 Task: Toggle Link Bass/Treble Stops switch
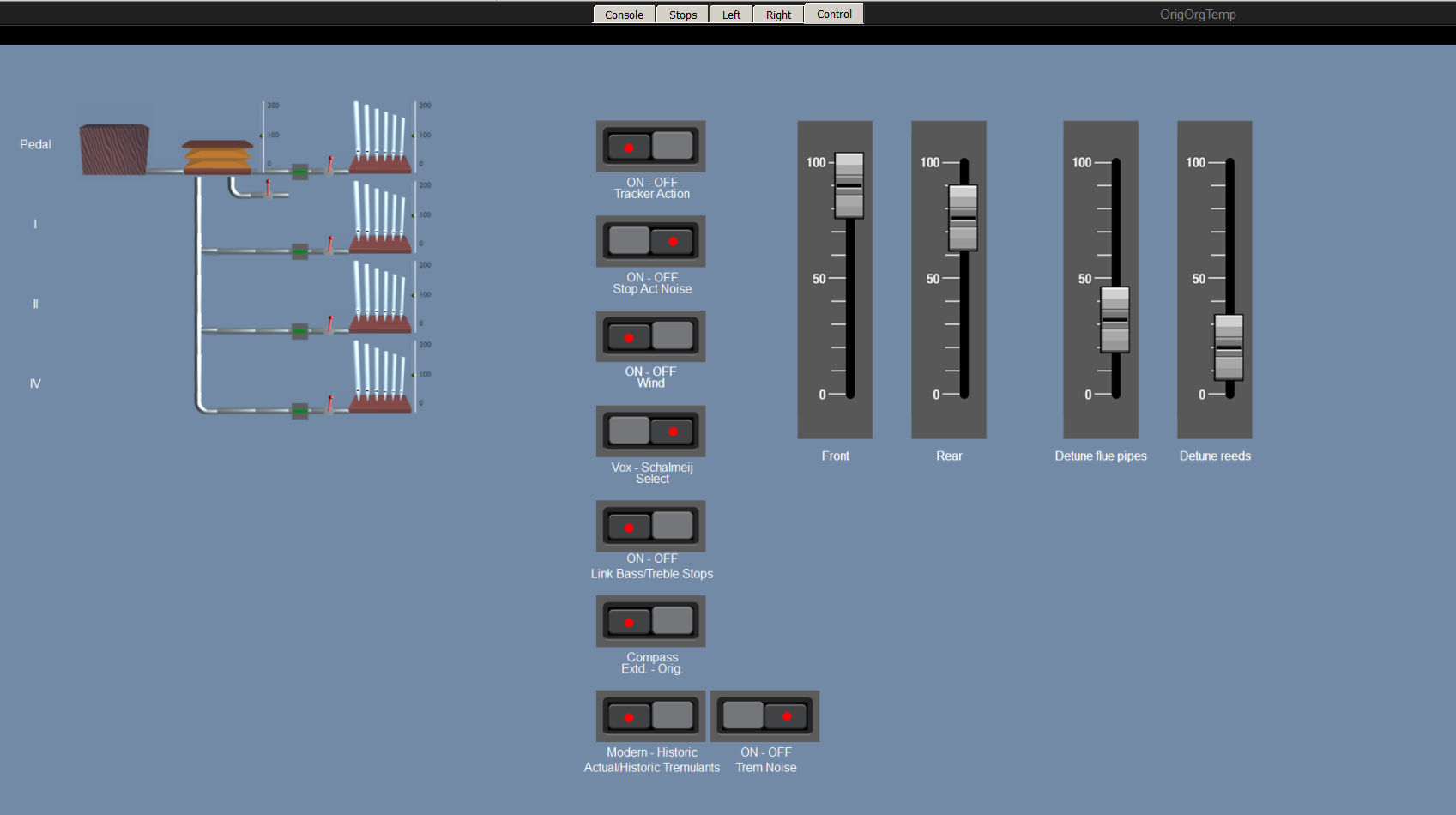[x=650, y=527]
